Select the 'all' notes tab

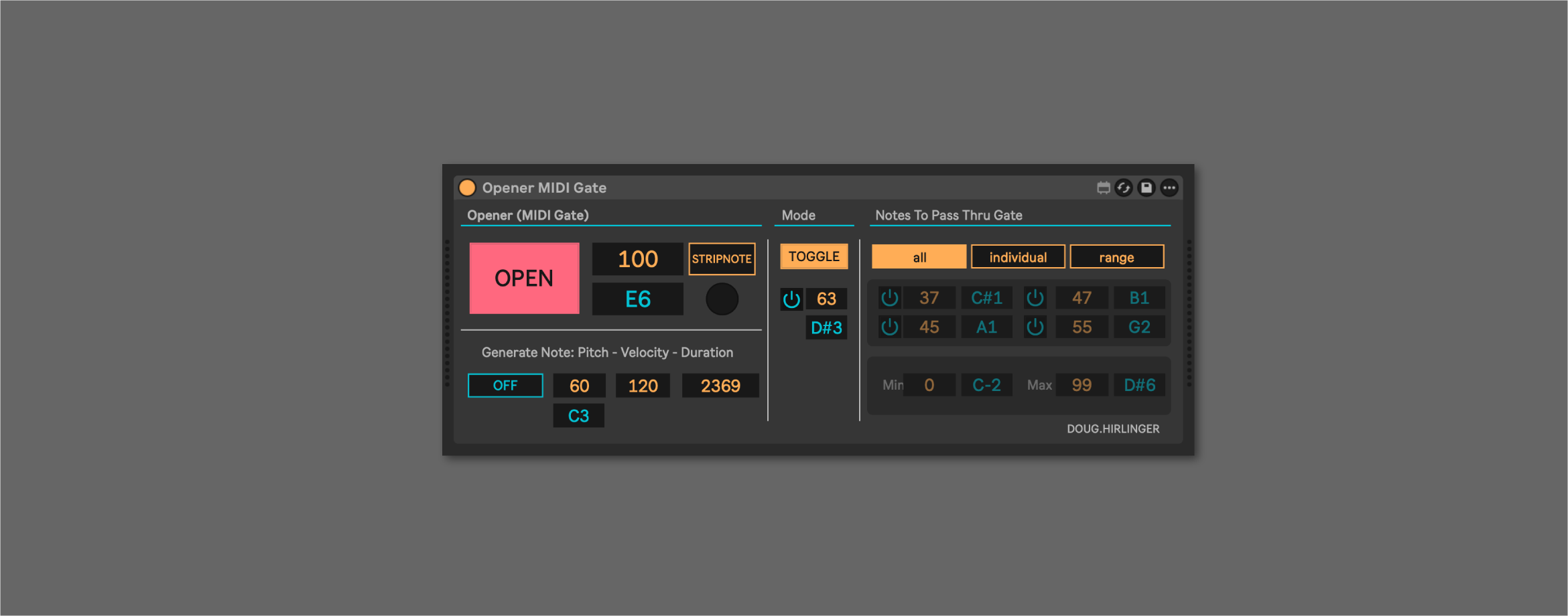click(919, 257)
